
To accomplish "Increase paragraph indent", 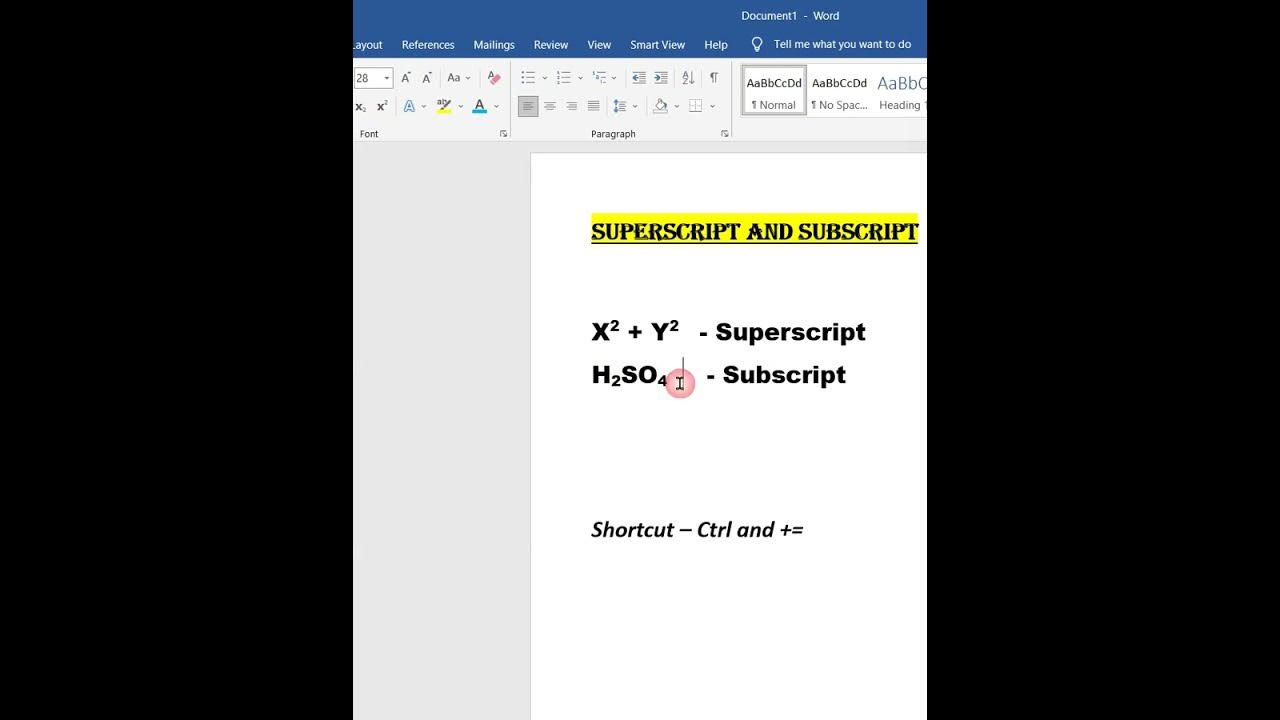I will click(661, 78).
